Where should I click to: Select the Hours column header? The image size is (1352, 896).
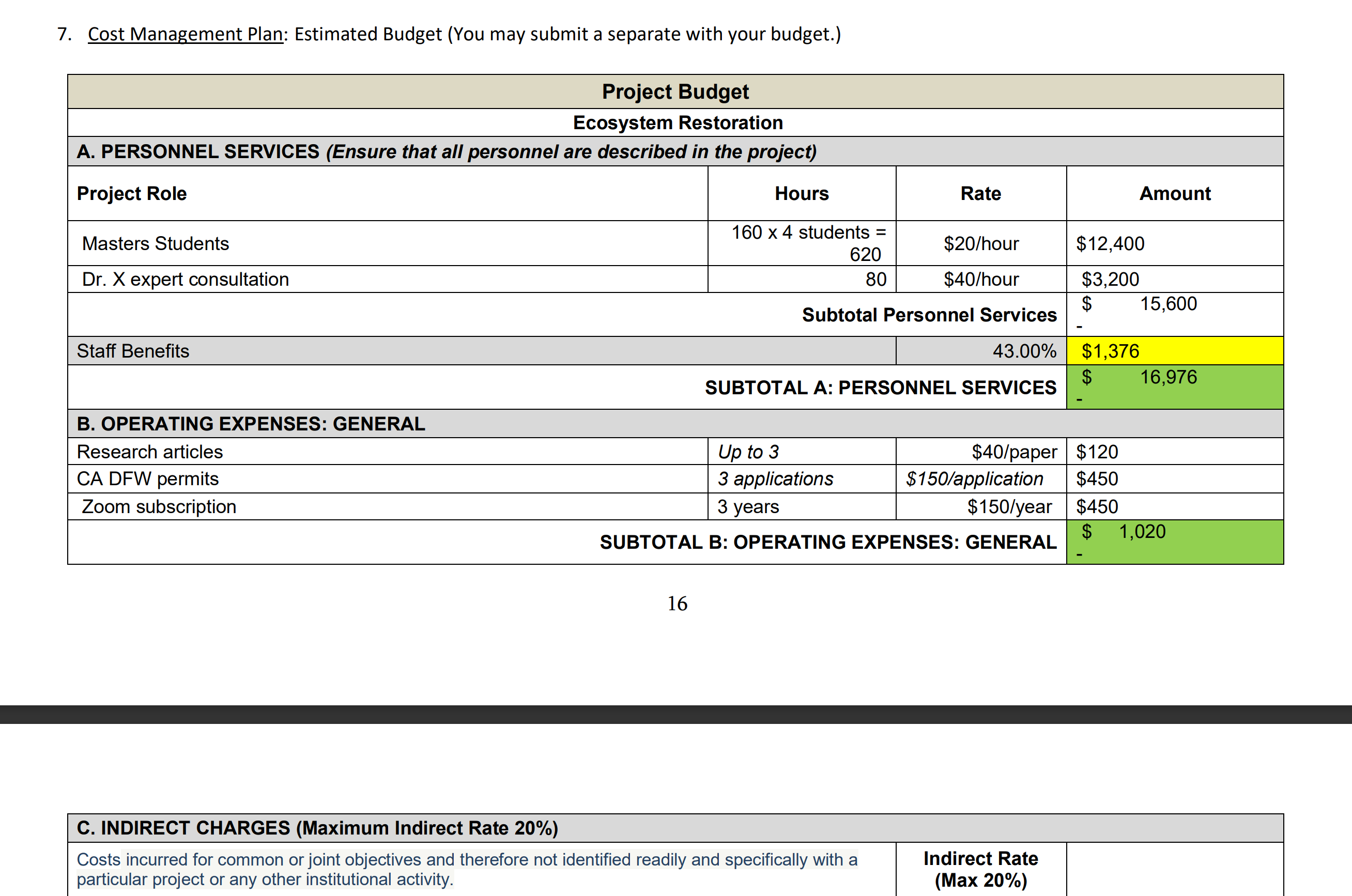point(801,194)
